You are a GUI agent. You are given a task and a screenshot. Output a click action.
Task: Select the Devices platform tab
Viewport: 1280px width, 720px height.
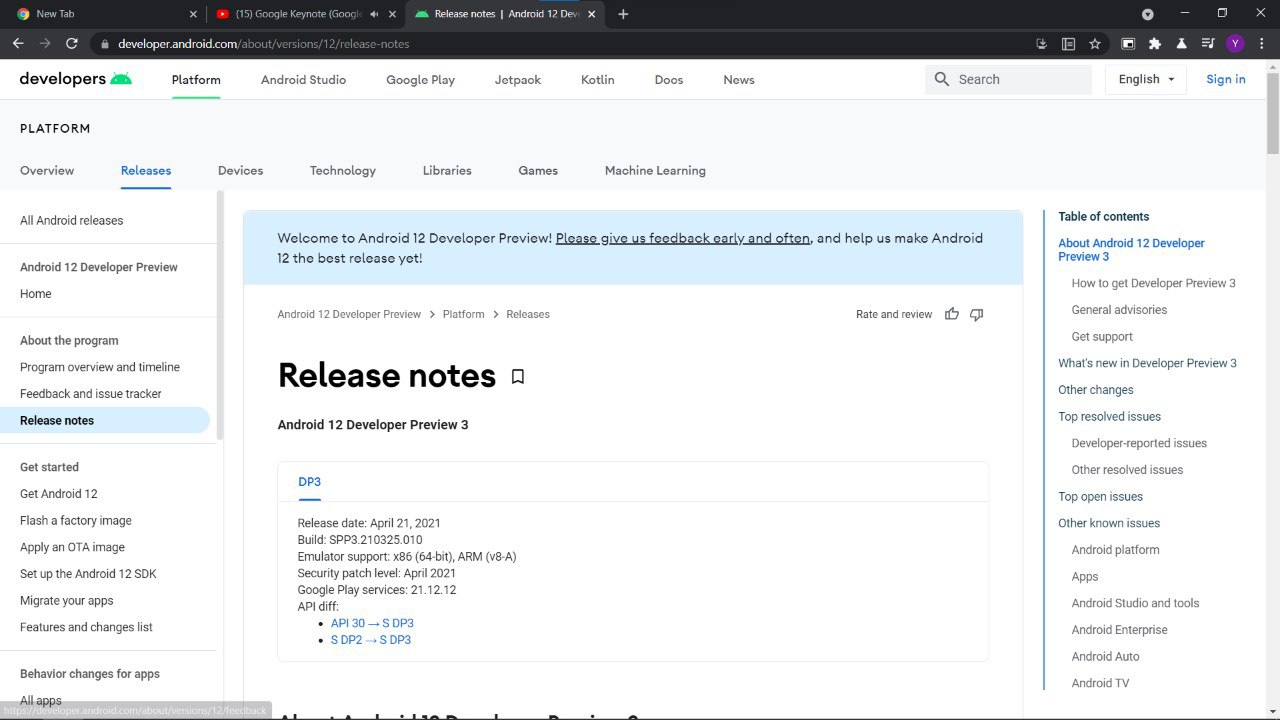pyautogui.click(x=241, y=171)
